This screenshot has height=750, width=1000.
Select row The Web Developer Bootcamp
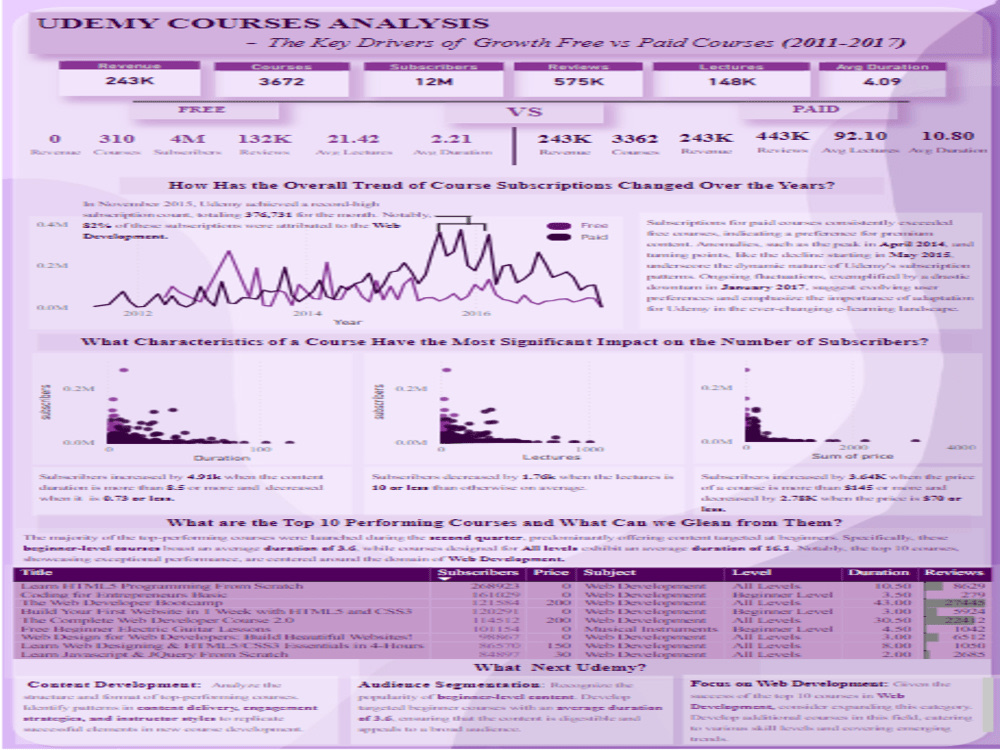pyautogui.click(x=501, y=603)
